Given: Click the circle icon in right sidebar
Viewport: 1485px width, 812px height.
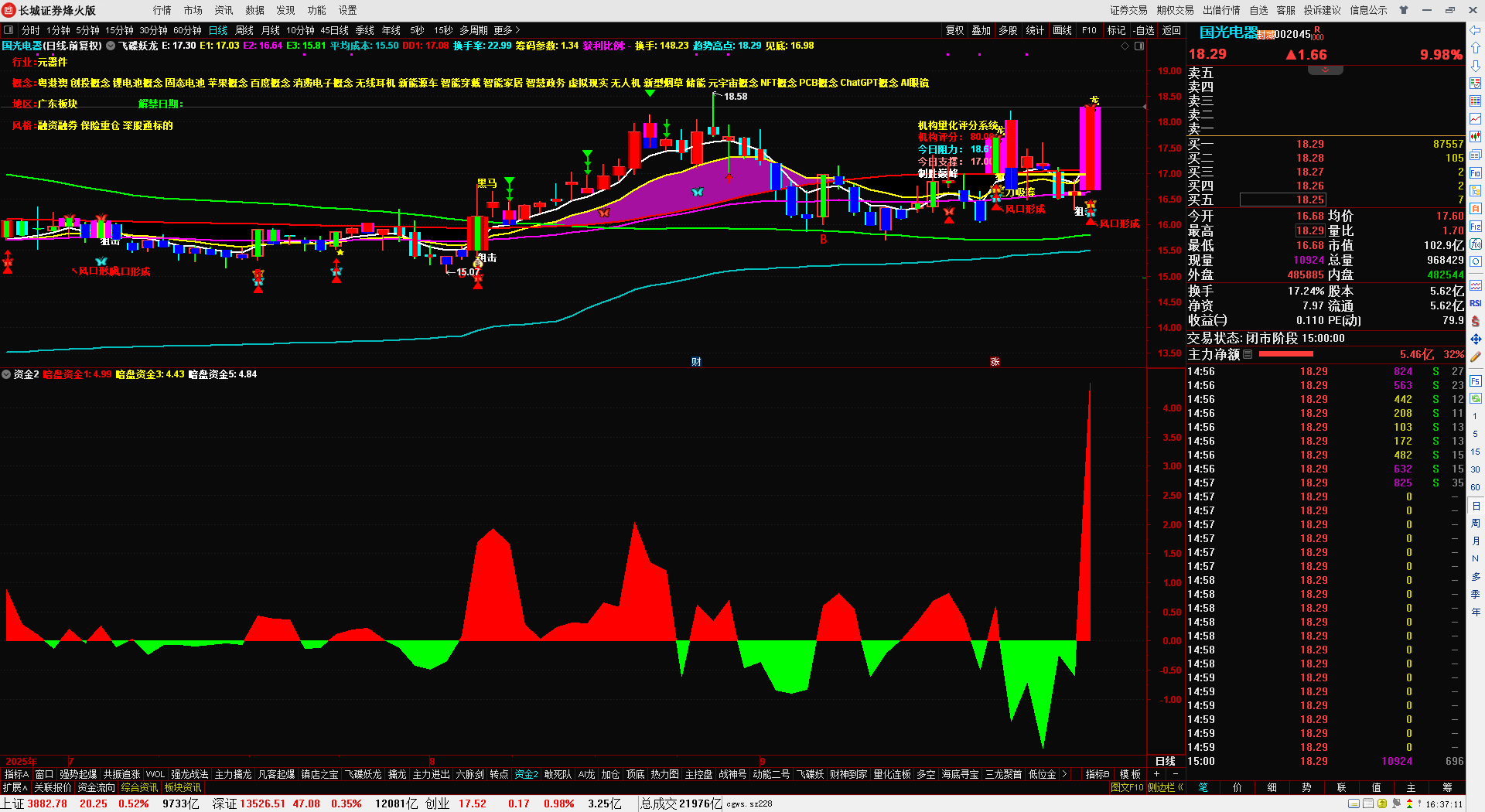Looking at the screenshot, I should 1476,263.
